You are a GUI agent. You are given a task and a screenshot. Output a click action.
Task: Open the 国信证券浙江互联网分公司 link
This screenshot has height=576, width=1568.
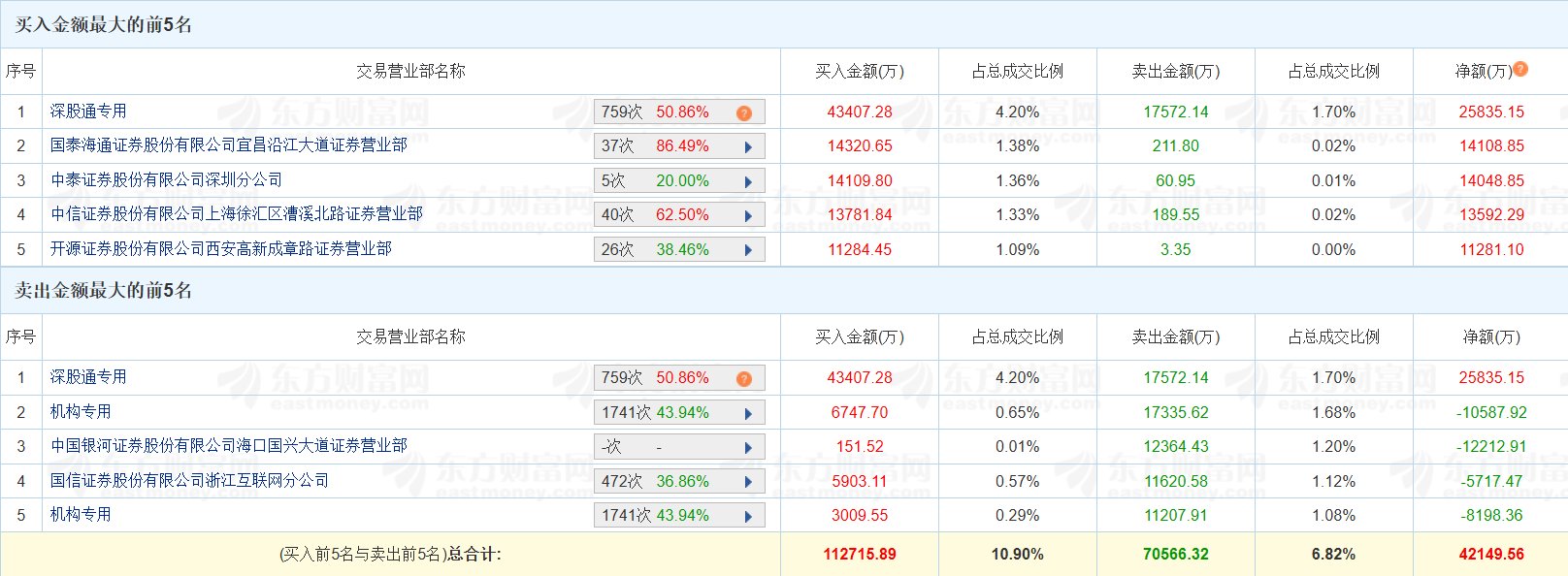point(189,481)
